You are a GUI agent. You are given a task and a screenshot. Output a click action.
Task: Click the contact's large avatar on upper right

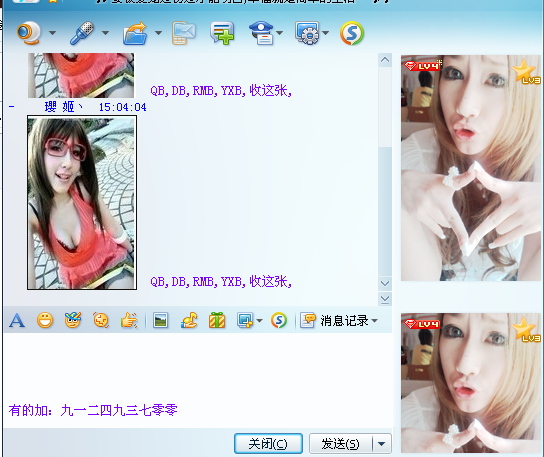(x=471, y=168)
